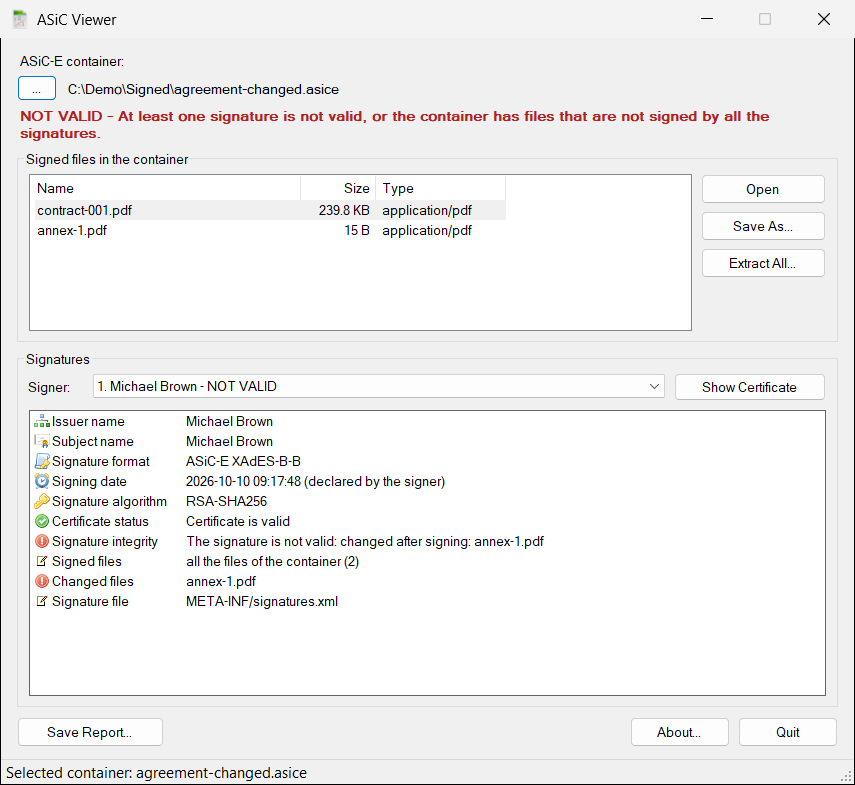Click the '15 B' size cell

(x=357, y=231)
